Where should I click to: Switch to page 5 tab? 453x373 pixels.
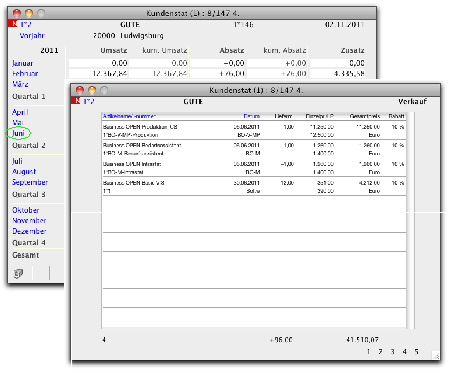[416, 351]
